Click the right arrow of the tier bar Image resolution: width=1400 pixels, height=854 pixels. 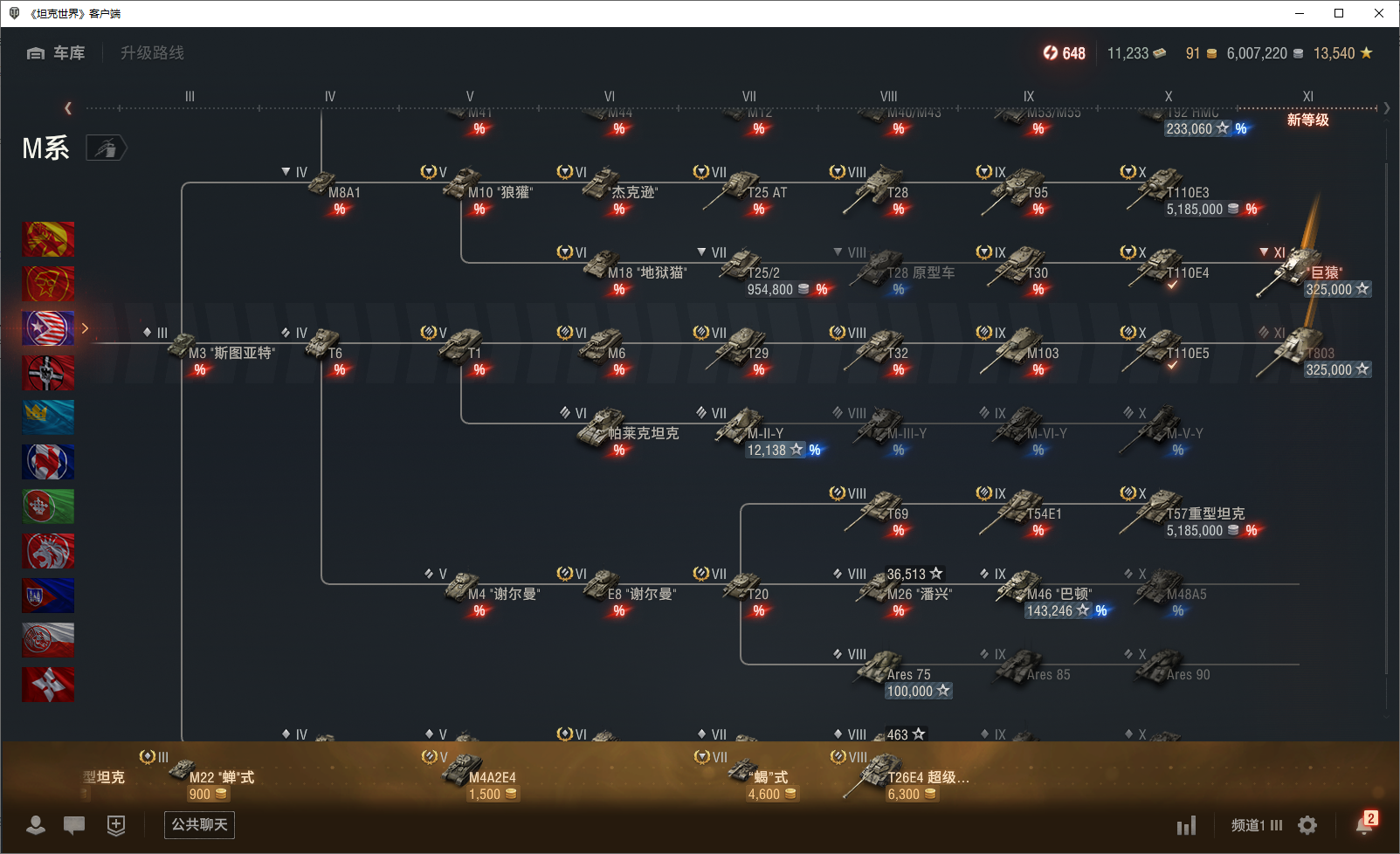point(1387,108)
